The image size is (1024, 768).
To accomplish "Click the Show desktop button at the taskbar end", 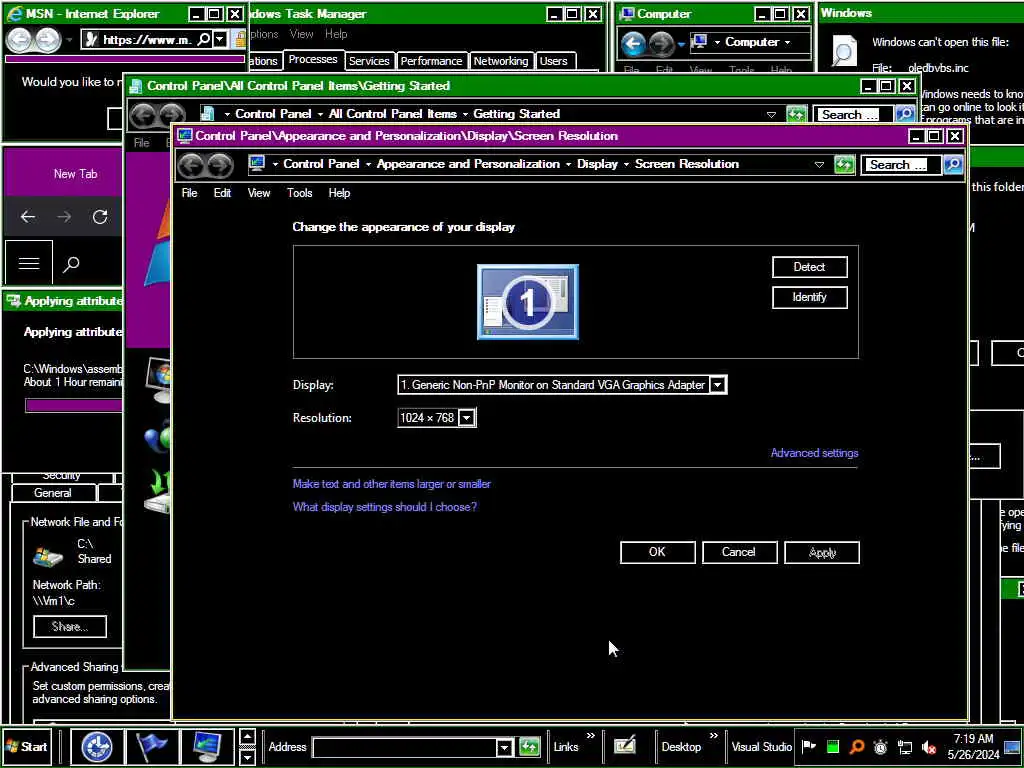I will [x=1012, y=746].
